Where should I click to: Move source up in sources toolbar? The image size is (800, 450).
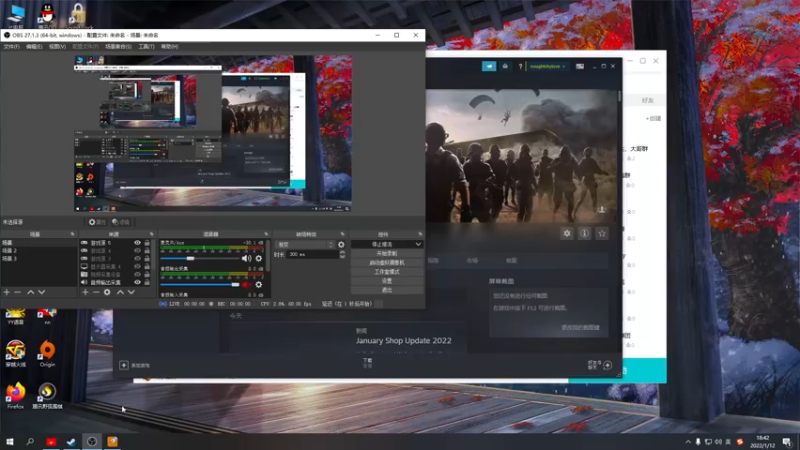pyautogui.click(x=120, y=292)
